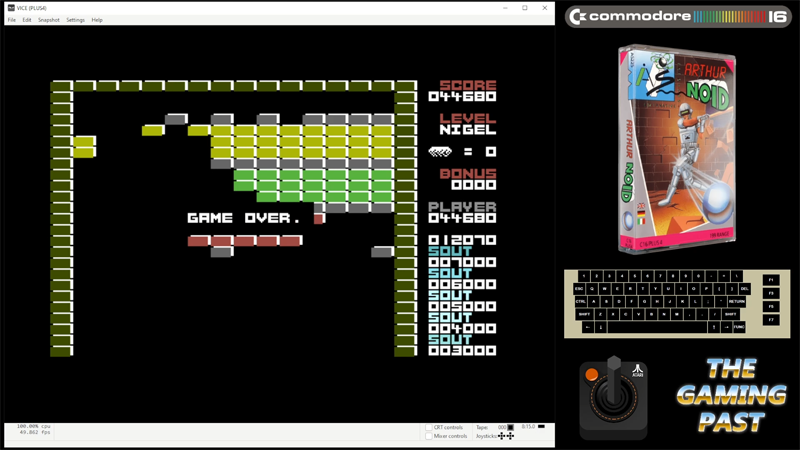Click the high score entry 005000

(x=462, y=306)
